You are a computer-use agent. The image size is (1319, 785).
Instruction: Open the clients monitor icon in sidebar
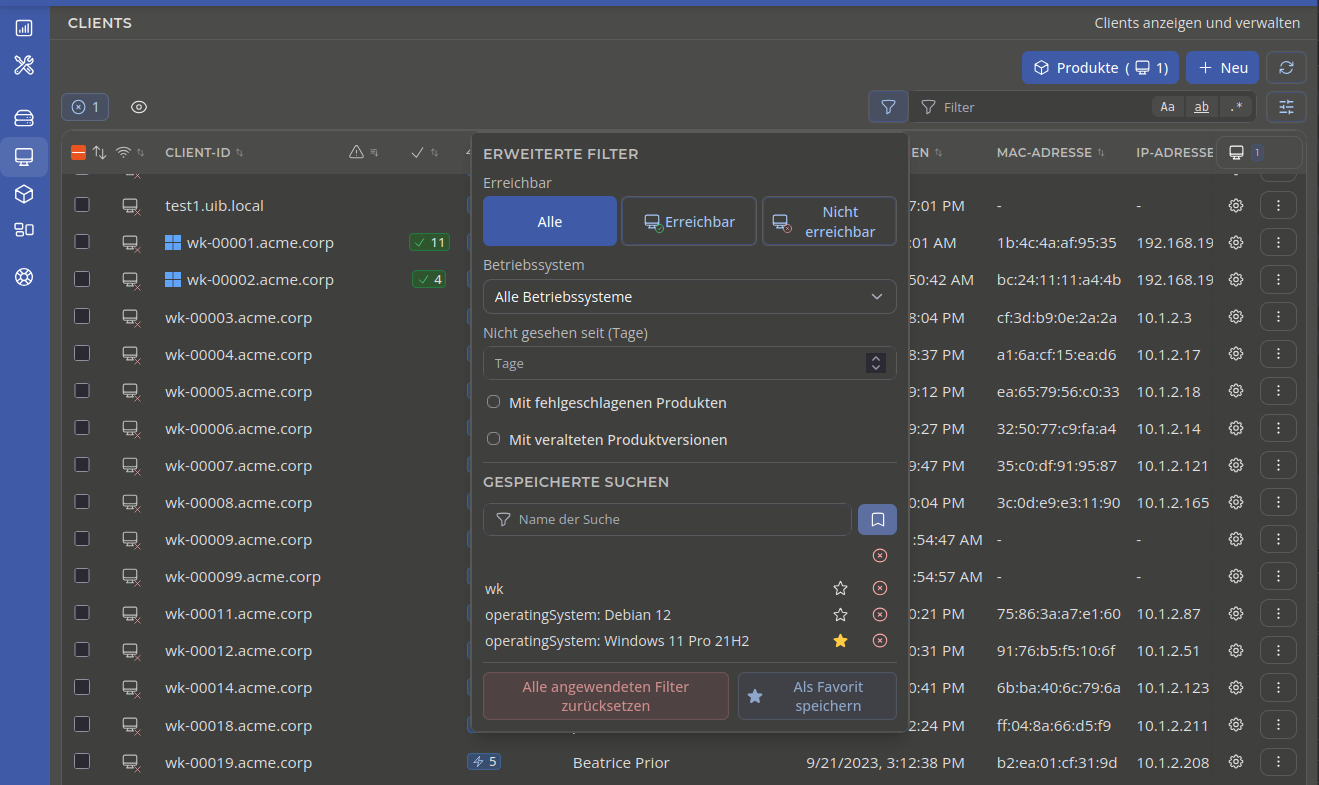tap(24, 157)
